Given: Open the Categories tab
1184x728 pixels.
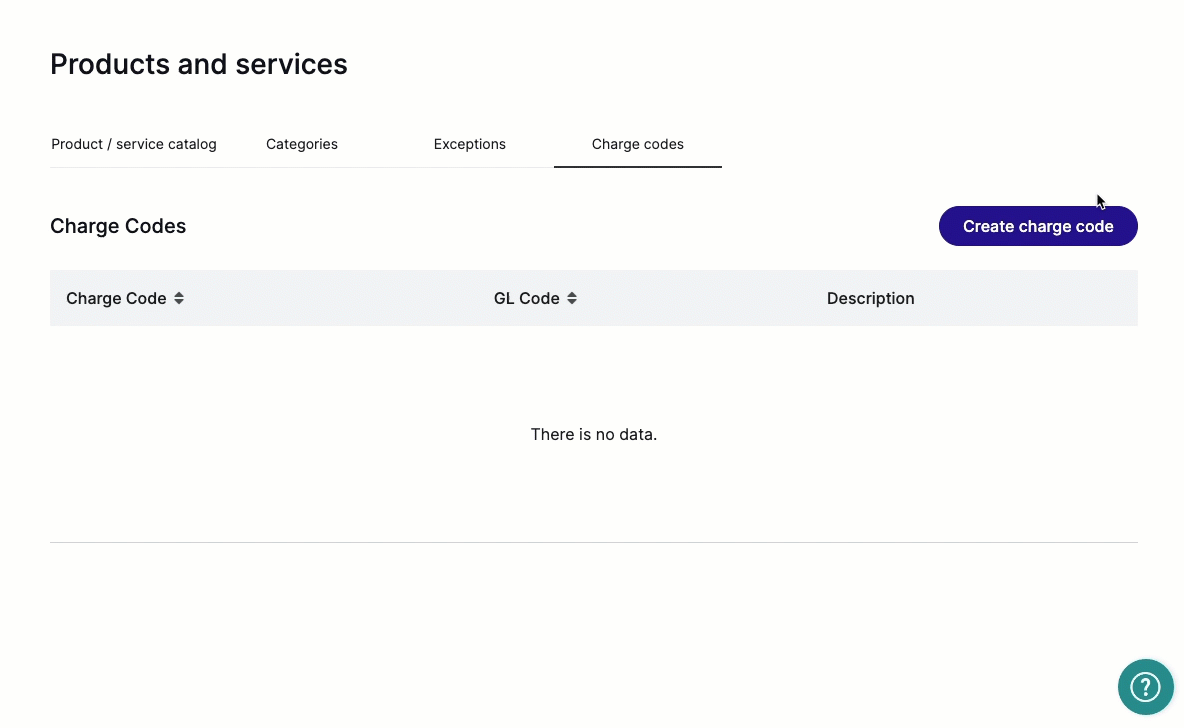Looking at the screenshot, I should point(301,144).
